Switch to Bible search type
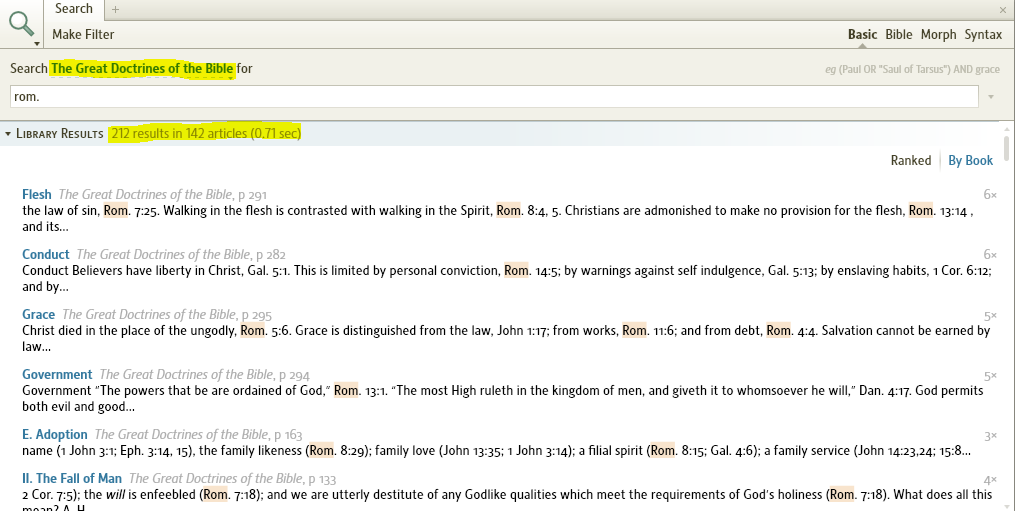The image size is (1015, 511). (898, 34)
